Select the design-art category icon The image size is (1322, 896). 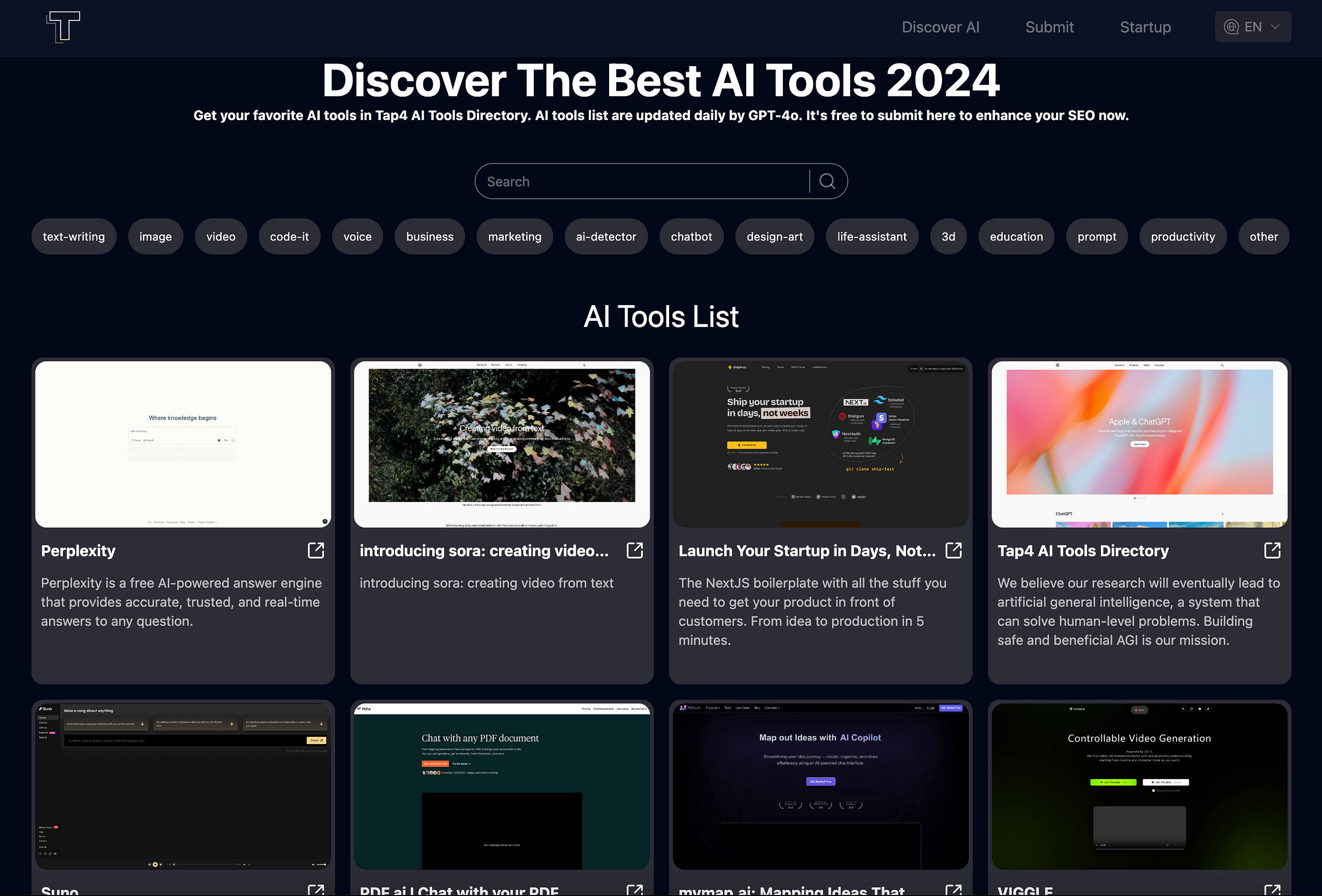coord(774,236)
